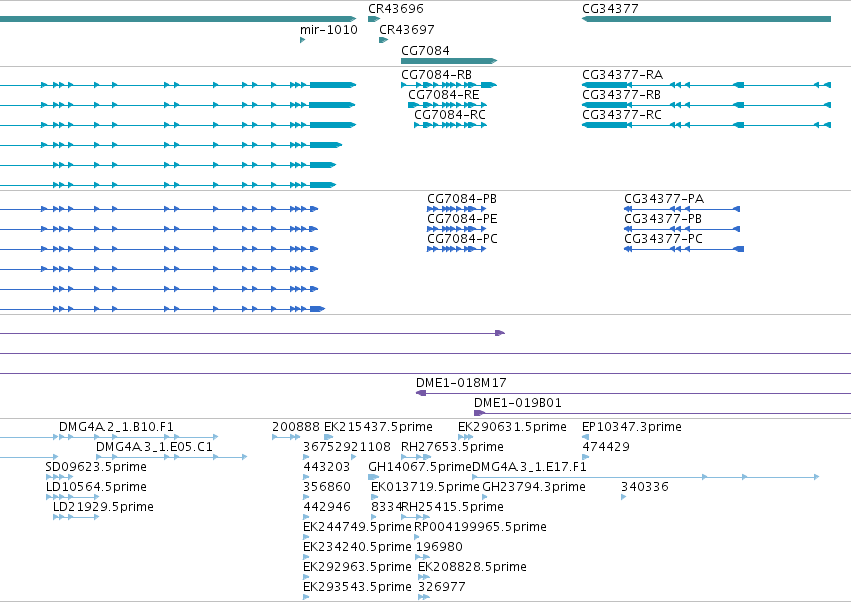Screen dimensions: 851x602
Task: Select LD21929.5prime EST
Action: pyautogui.click(x=103, y=508)
